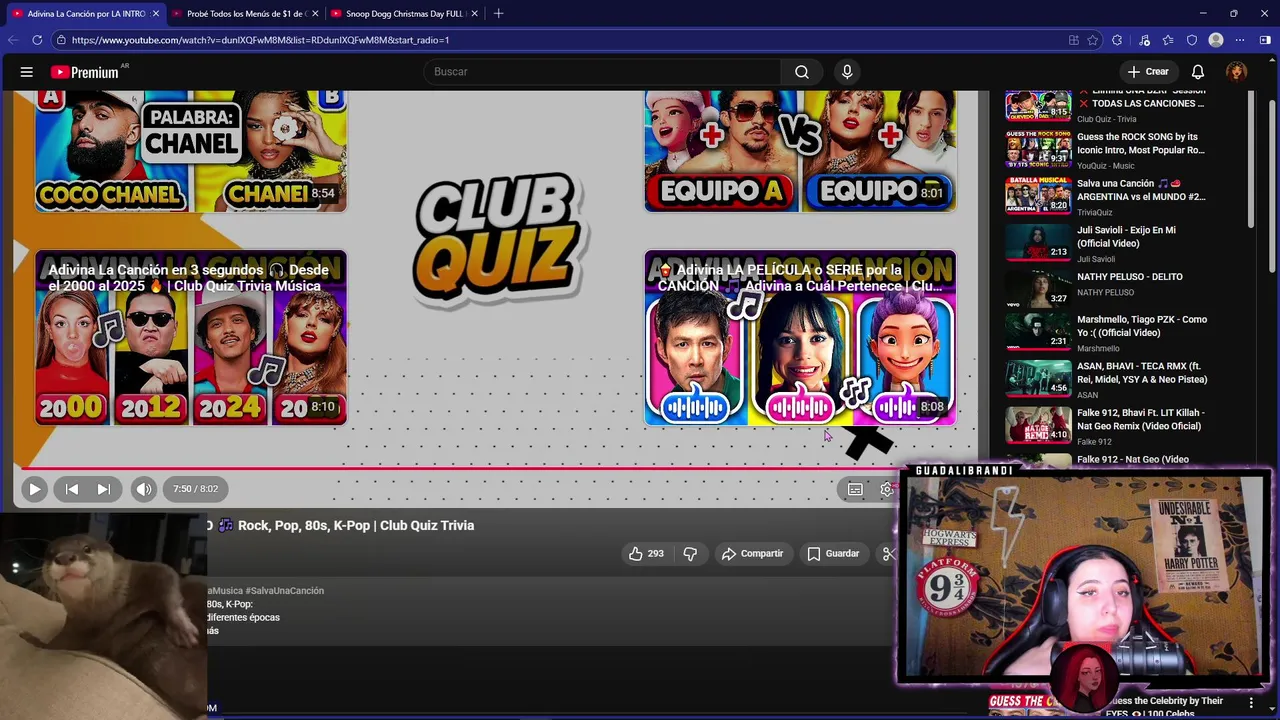The image size is (1280, 720).
Task: Dislike the video
Action: (690, 553)
